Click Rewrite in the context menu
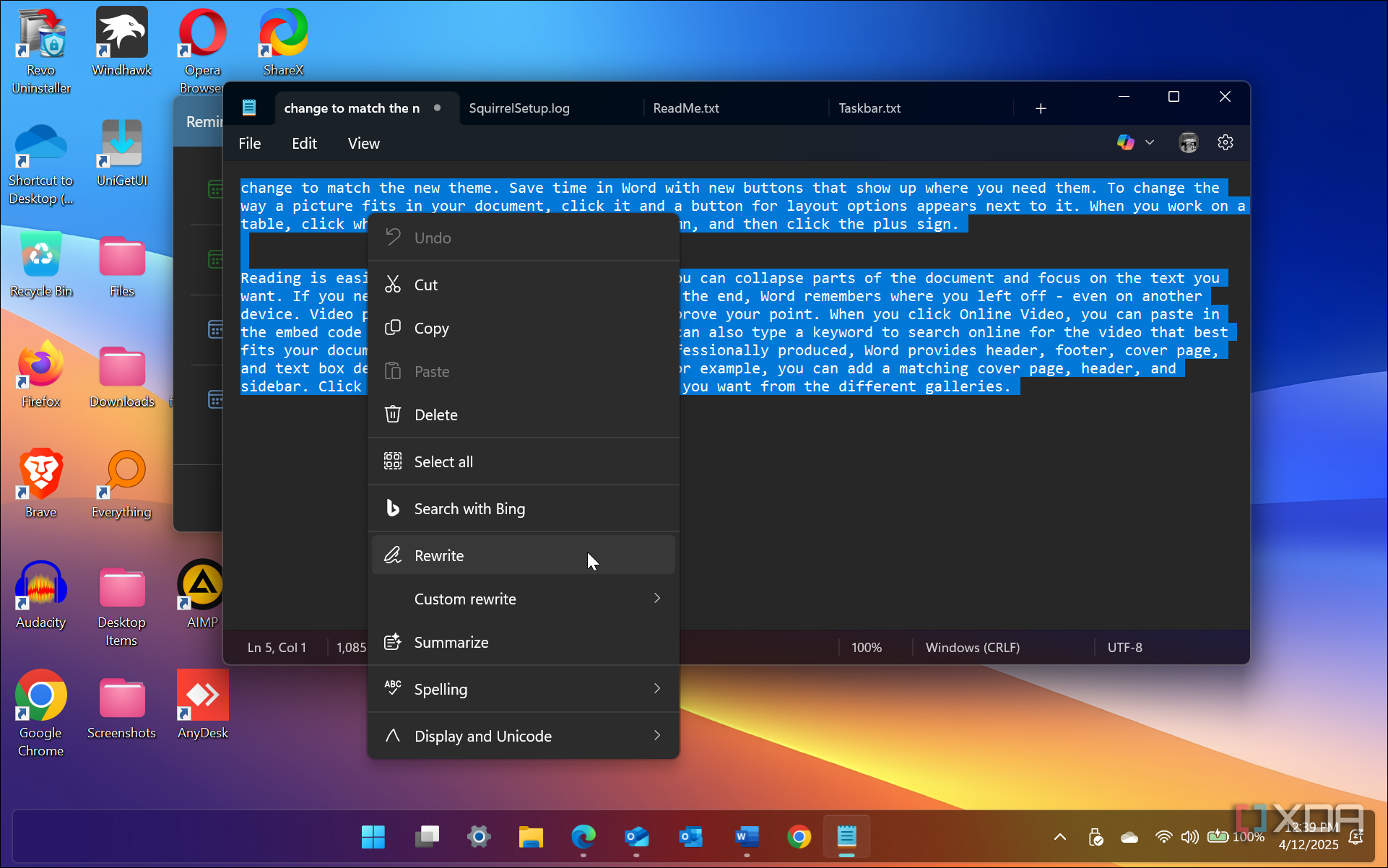 point(524,555)
